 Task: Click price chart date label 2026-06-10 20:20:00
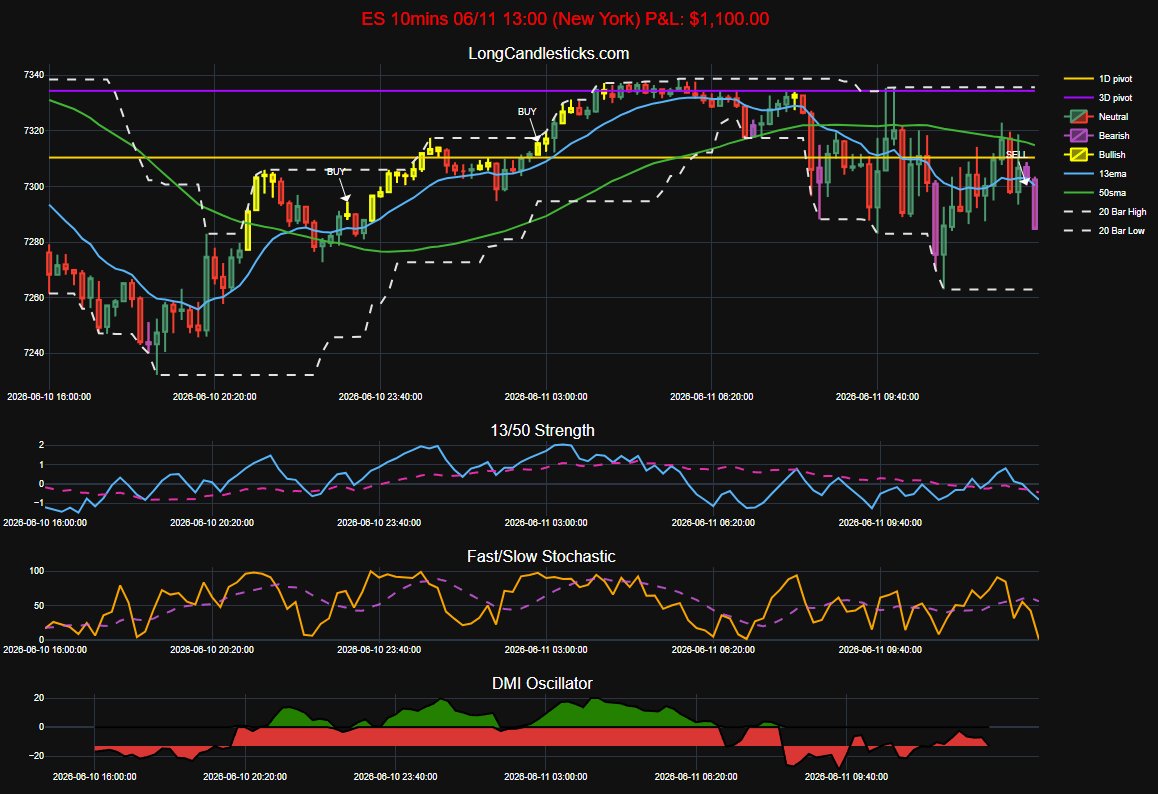(x=214, y=397)
